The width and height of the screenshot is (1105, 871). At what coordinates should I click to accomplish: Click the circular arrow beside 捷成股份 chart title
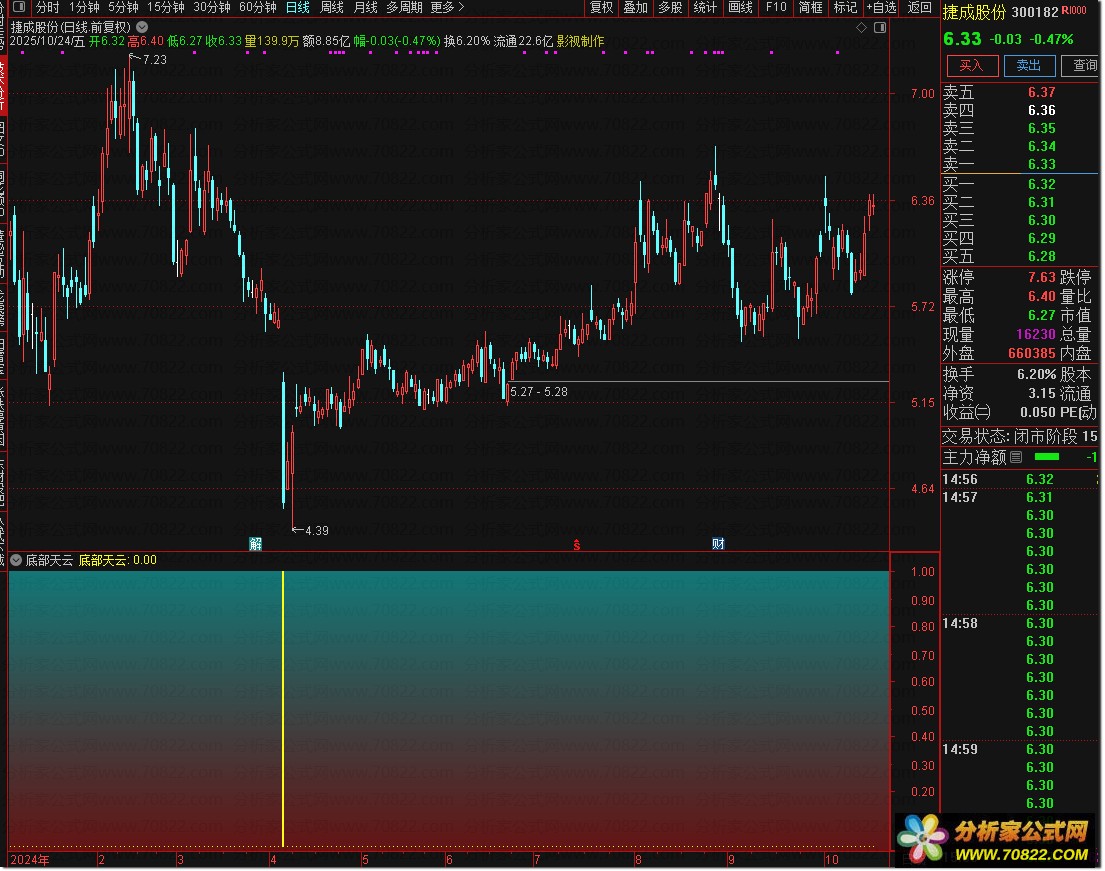(141, 27)
